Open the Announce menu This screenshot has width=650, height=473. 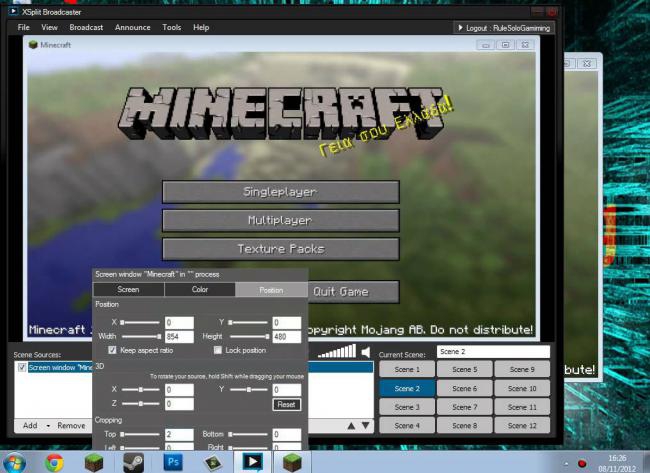pos(133,27)
